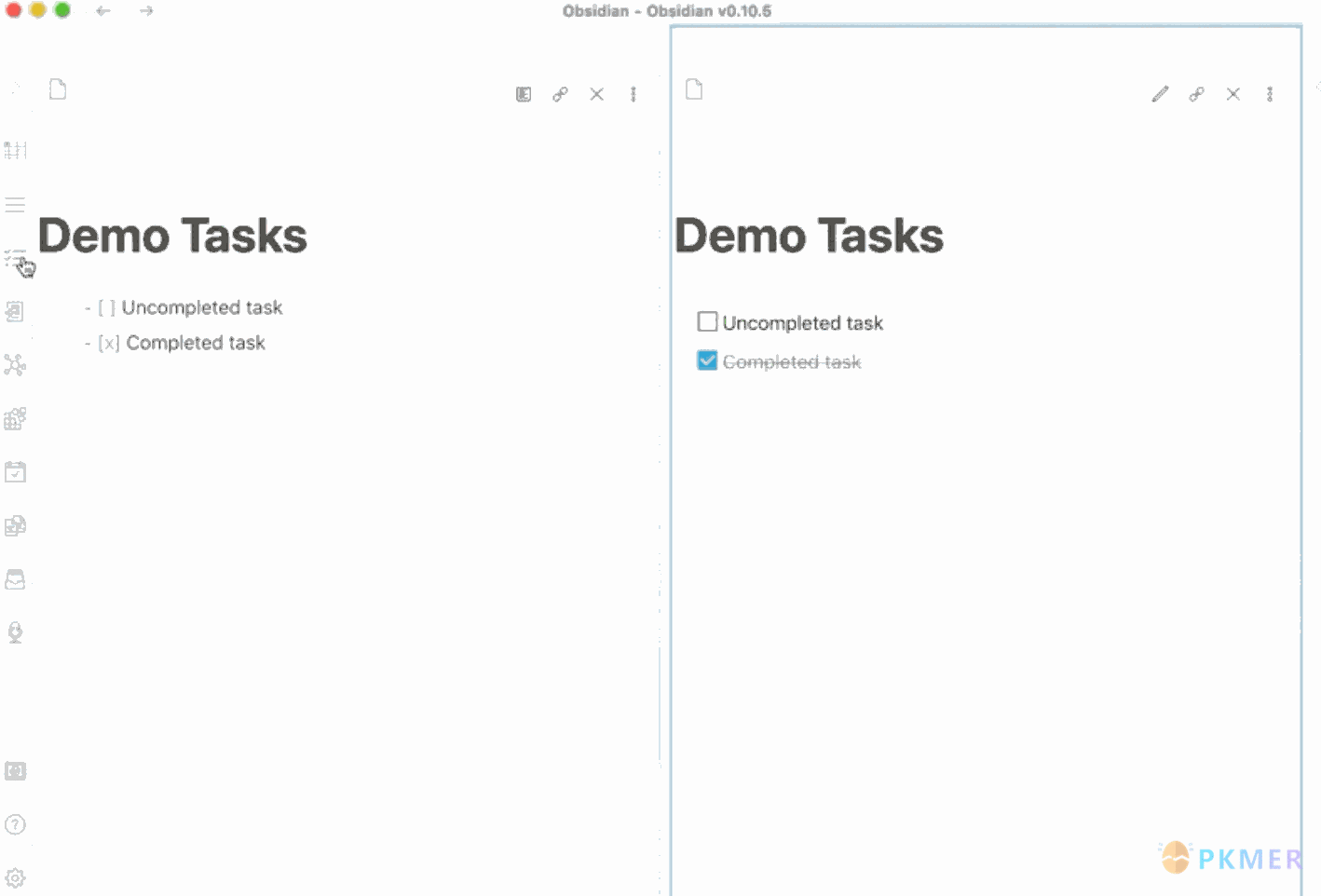Click the '- [ ] Uncompleted task' line in editor
The width and height of the screenshot is (1321, 896).
(184, 307)
